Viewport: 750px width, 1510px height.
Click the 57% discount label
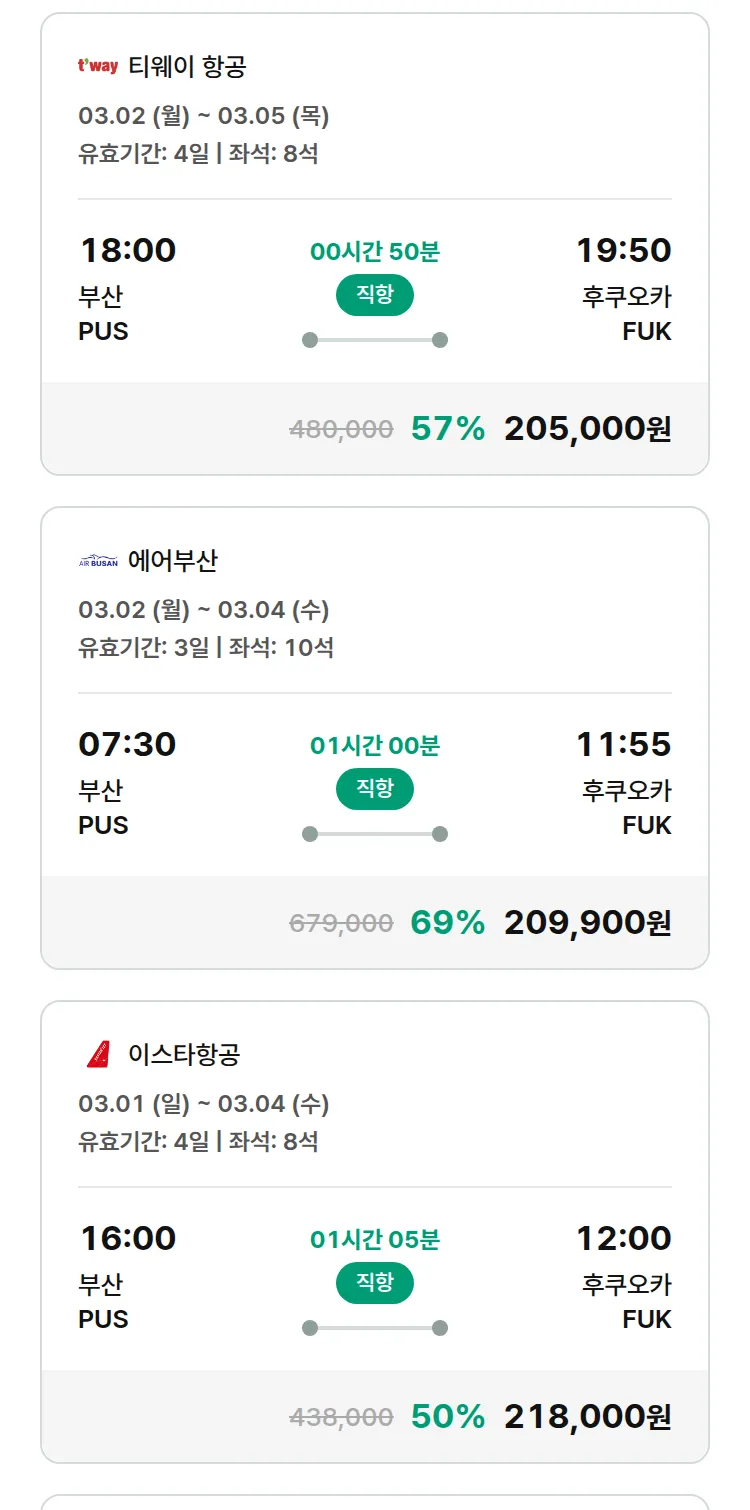(447, 429)
